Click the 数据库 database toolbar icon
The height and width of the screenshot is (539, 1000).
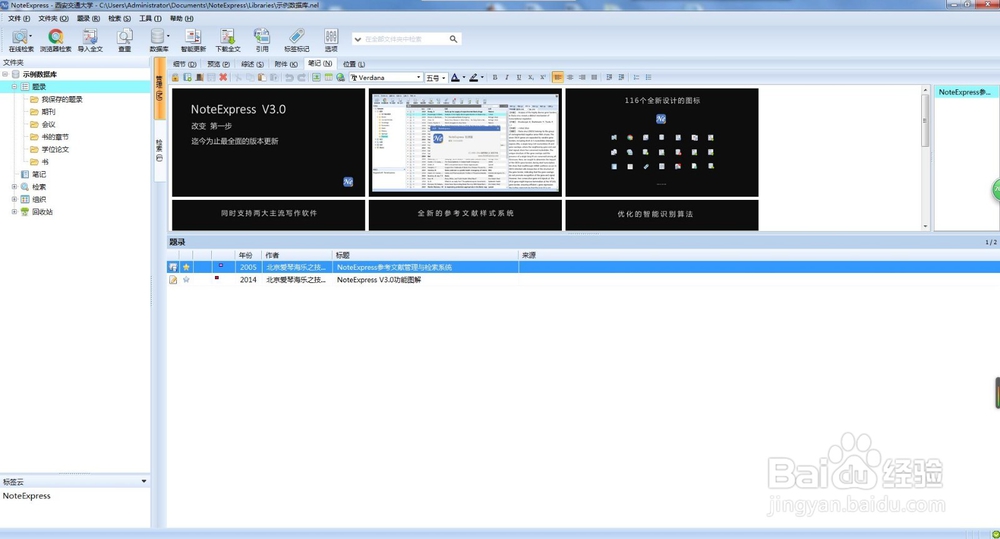[x=158, y=40]
